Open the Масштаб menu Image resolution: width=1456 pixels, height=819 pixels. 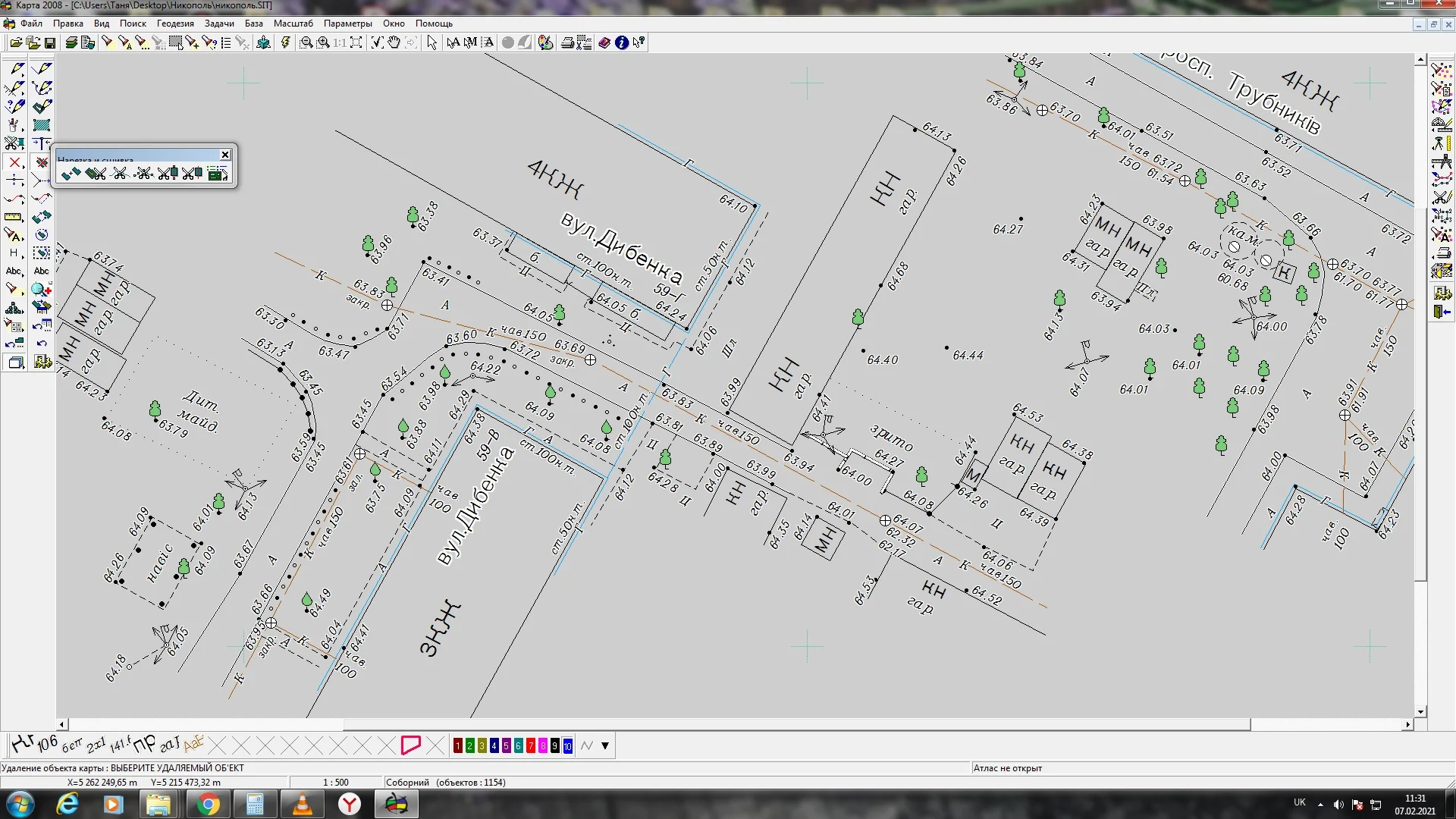point(293,24)
